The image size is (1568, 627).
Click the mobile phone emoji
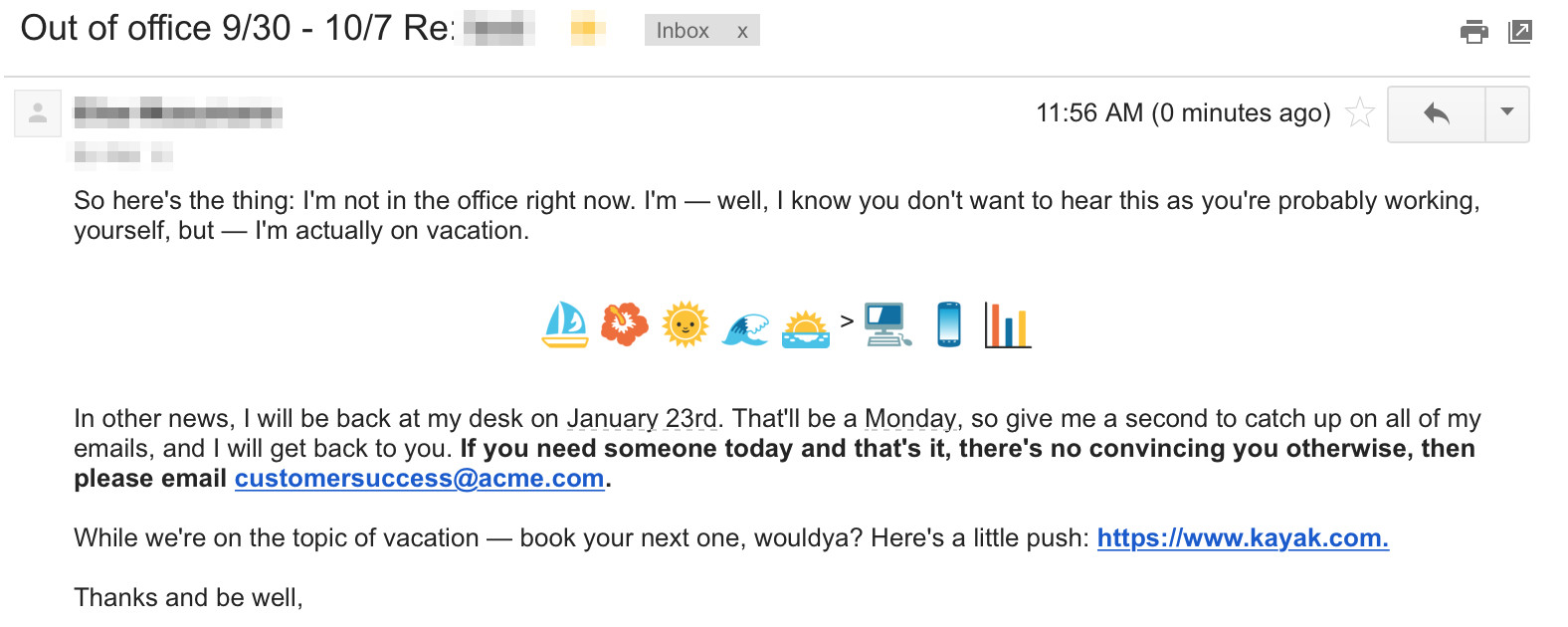tap(949, 324)
